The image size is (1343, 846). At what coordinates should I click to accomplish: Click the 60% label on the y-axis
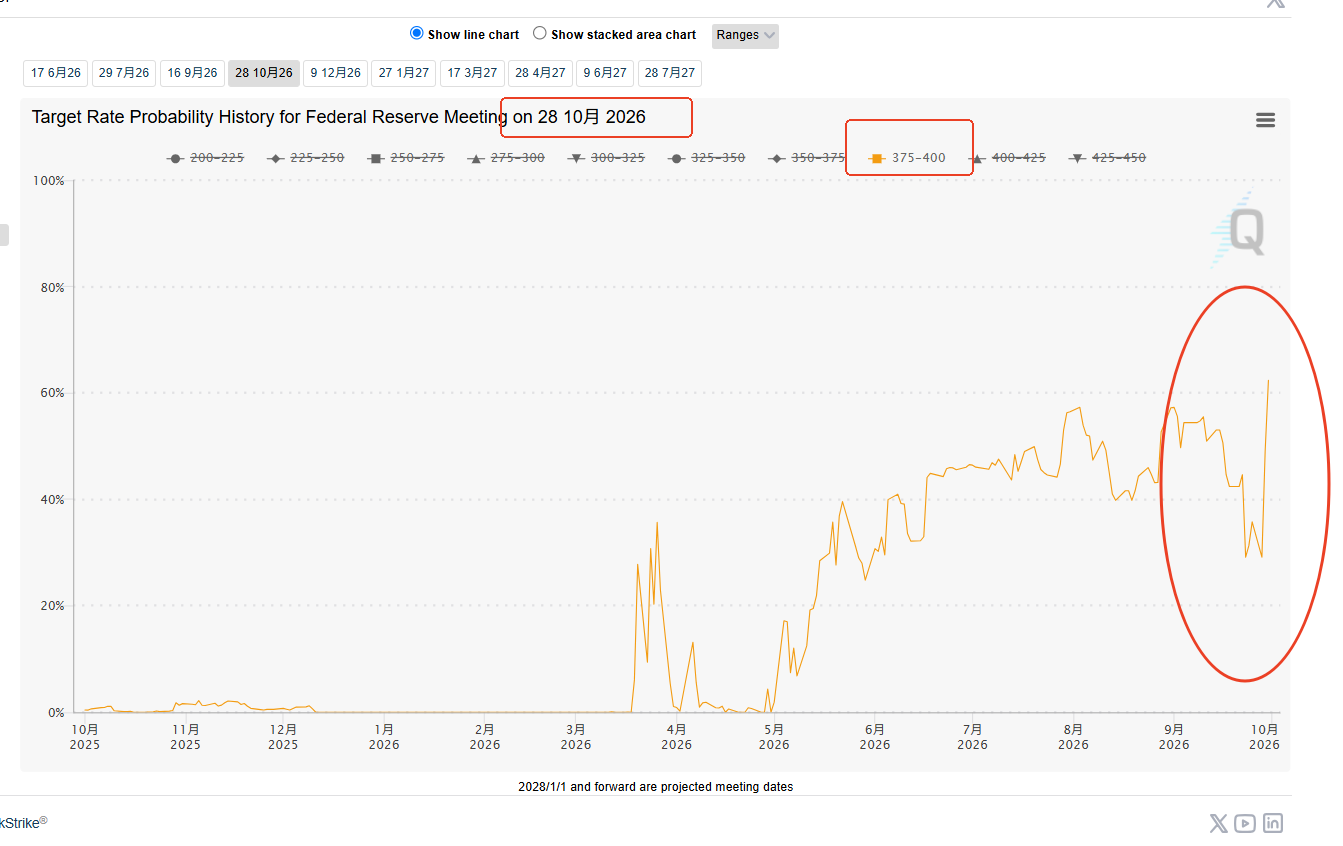(x=52, y=393)
